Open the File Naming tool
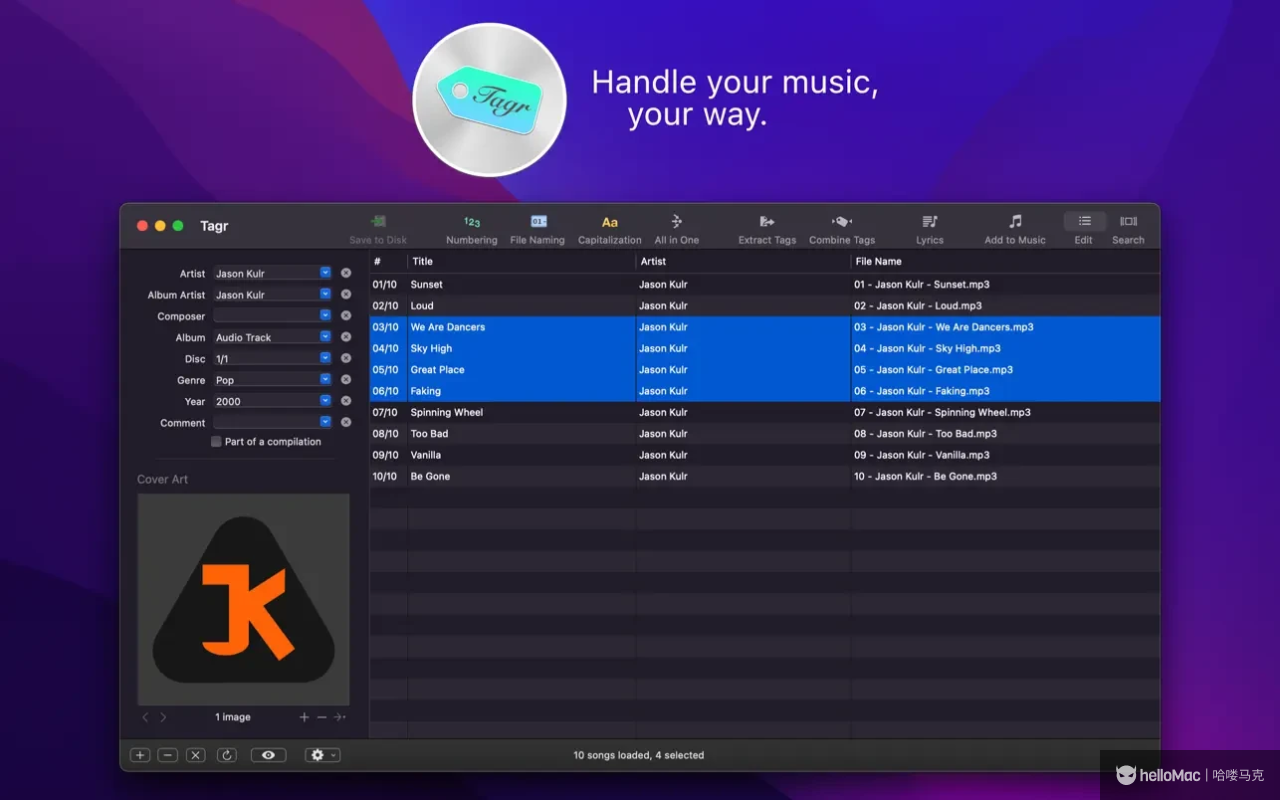This screenshot has height=800, width=1280. (537, 229)
